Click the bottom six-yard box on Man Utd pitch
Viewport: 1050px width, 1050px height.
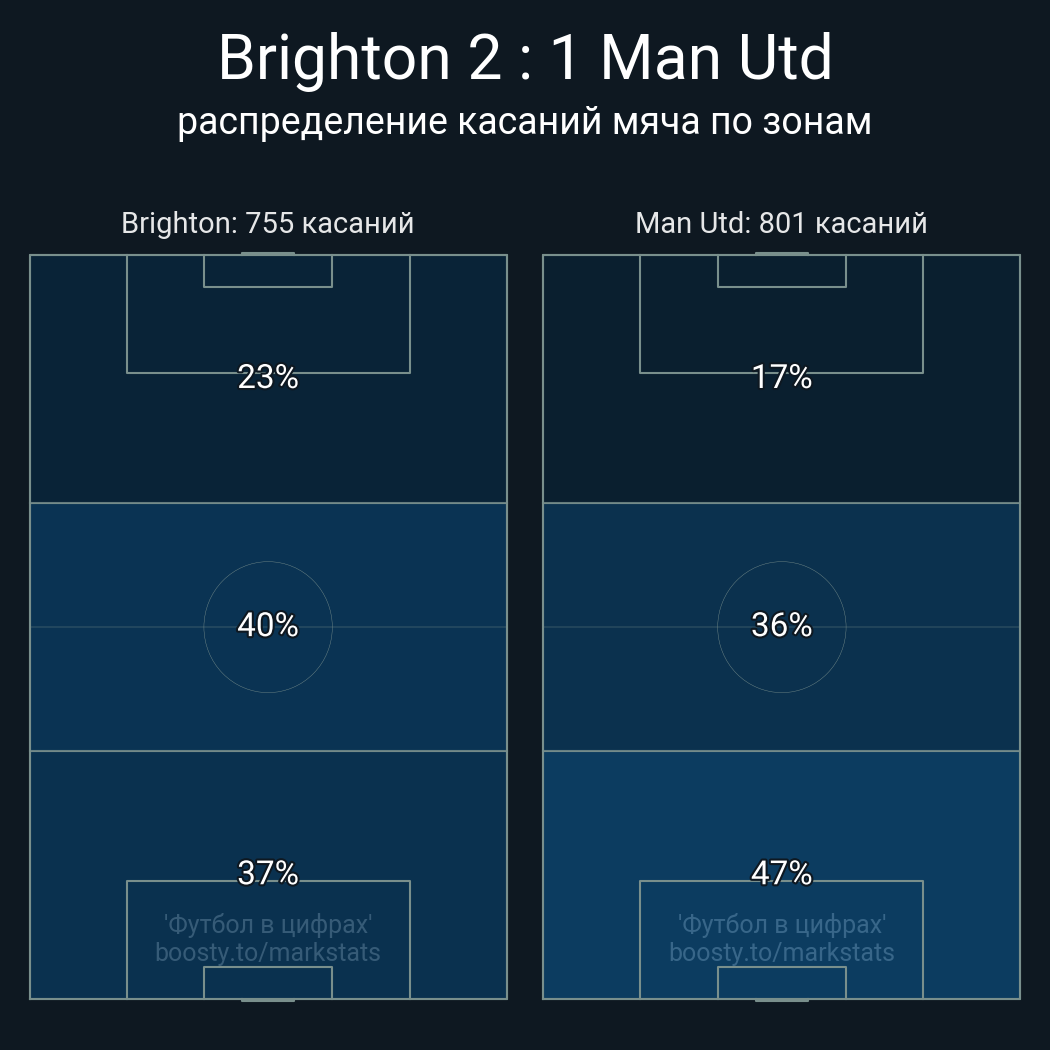point(781,982)
